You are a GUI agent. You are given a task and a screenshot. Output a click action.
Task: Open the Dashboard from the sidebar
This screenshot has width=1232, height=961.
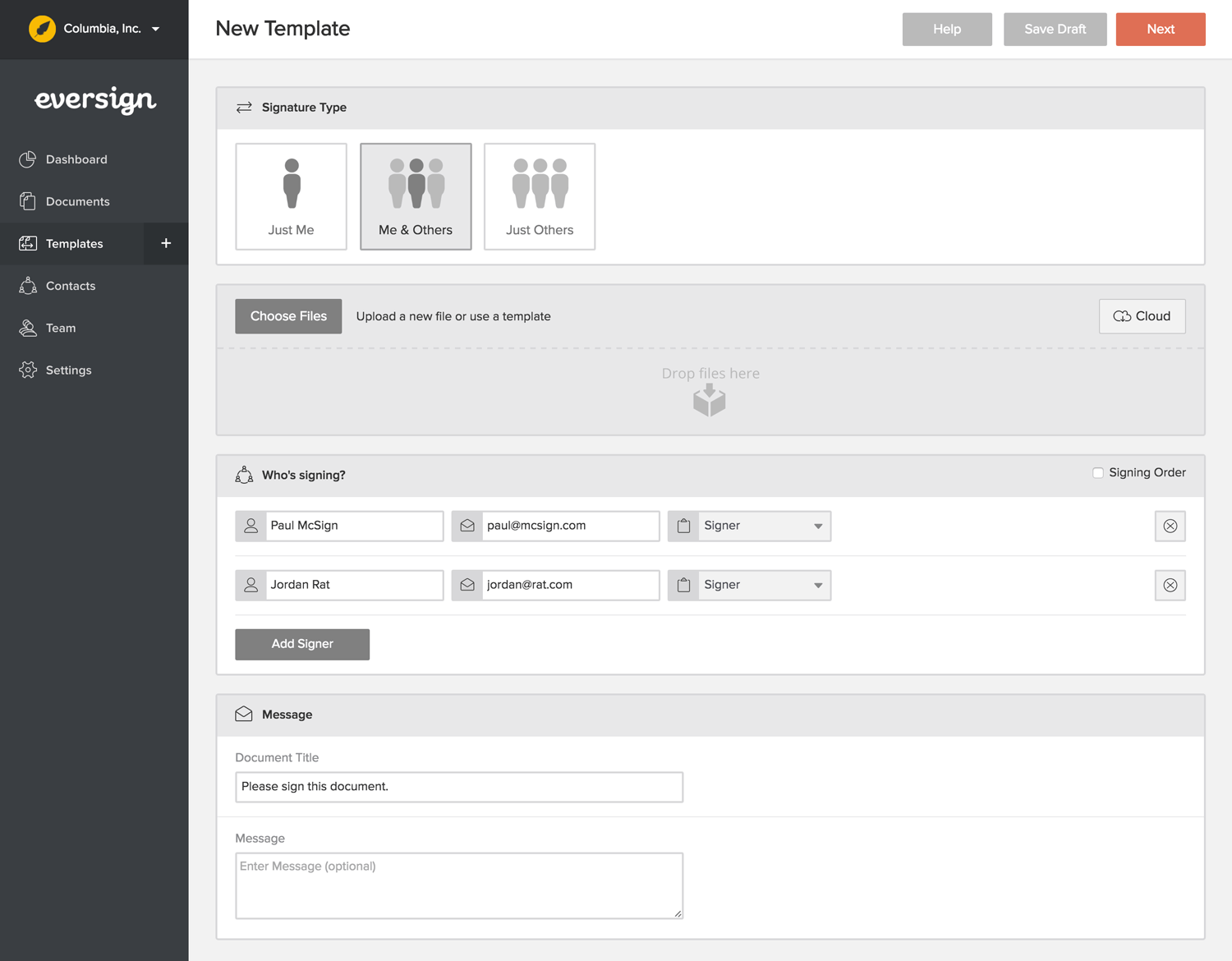(76, 159)
